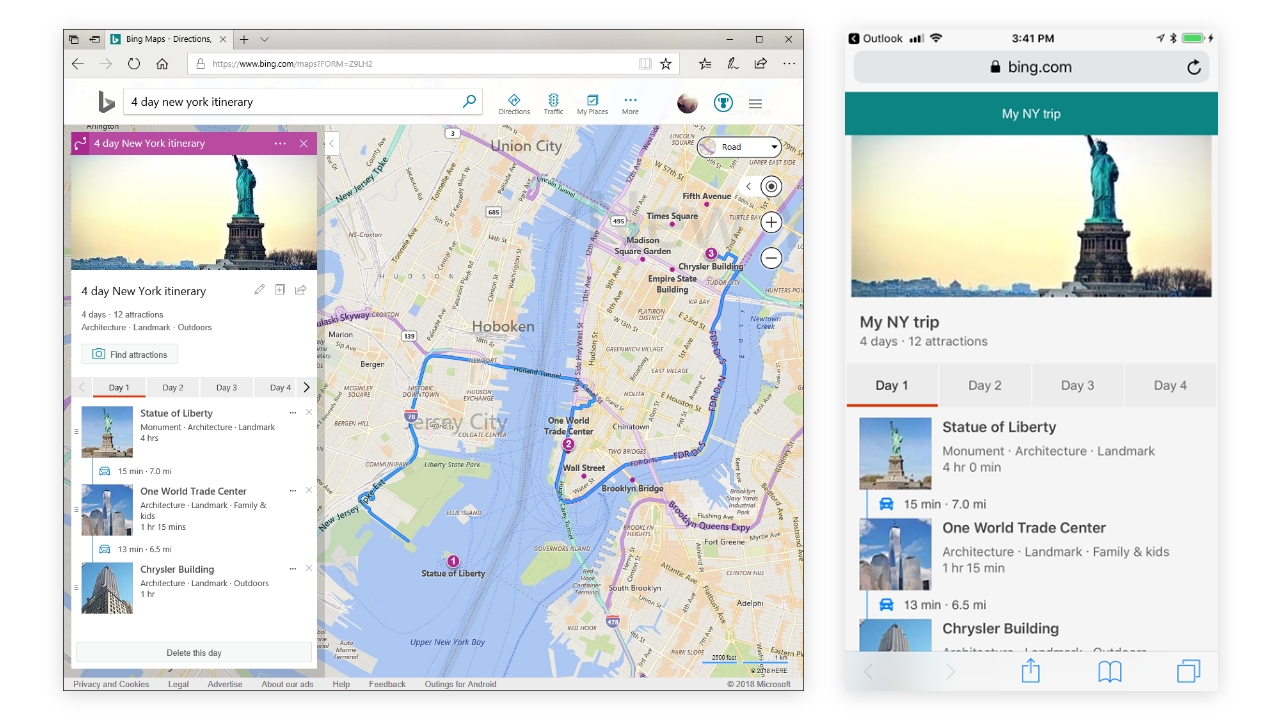The height and width of the screenshot is (720, 1280).
Task: Edit itinerary title with pencil icon
Action: (260, 290)
